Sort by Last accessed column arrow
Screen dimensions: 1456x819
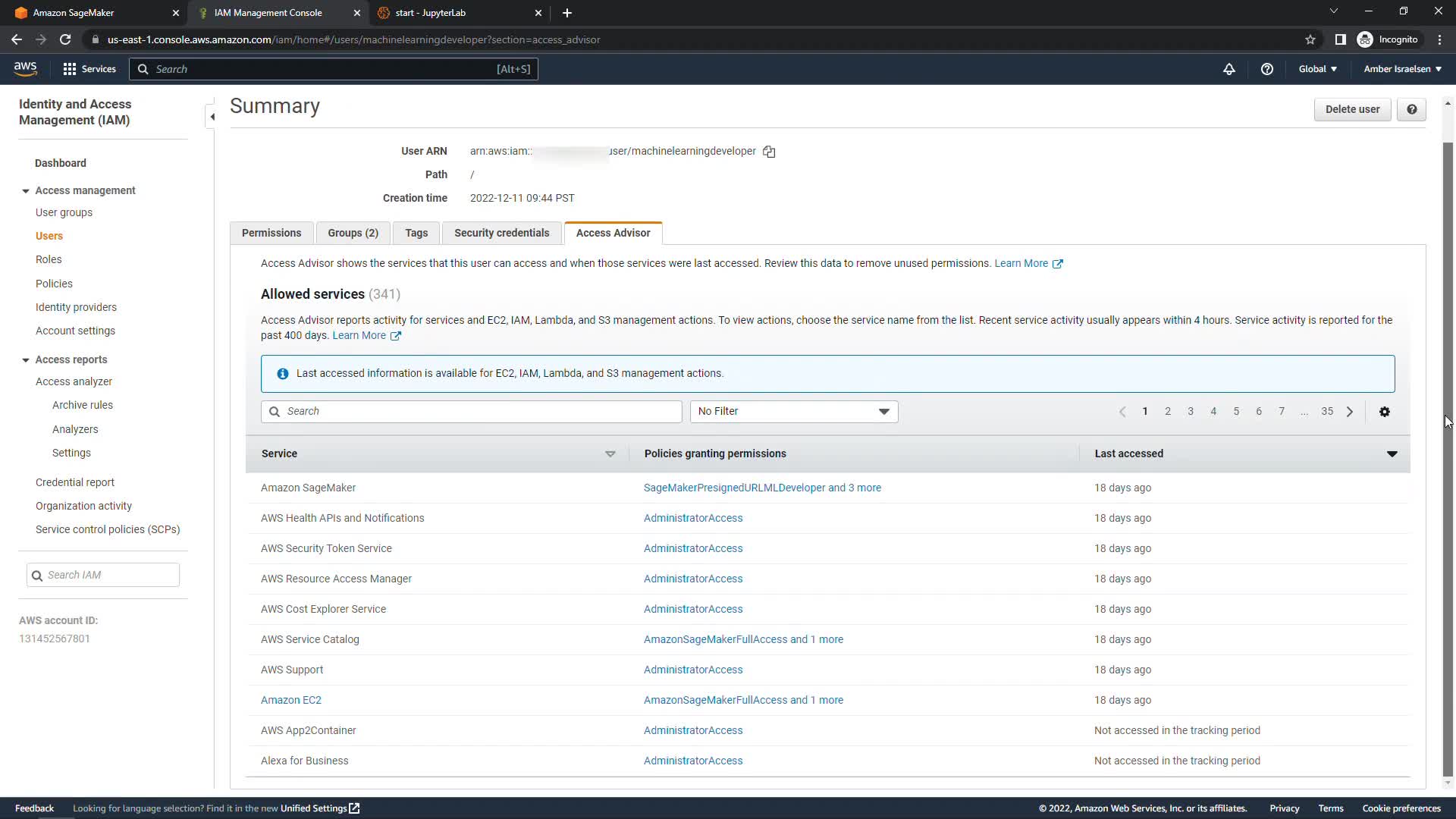click(x=1392, y=454)
